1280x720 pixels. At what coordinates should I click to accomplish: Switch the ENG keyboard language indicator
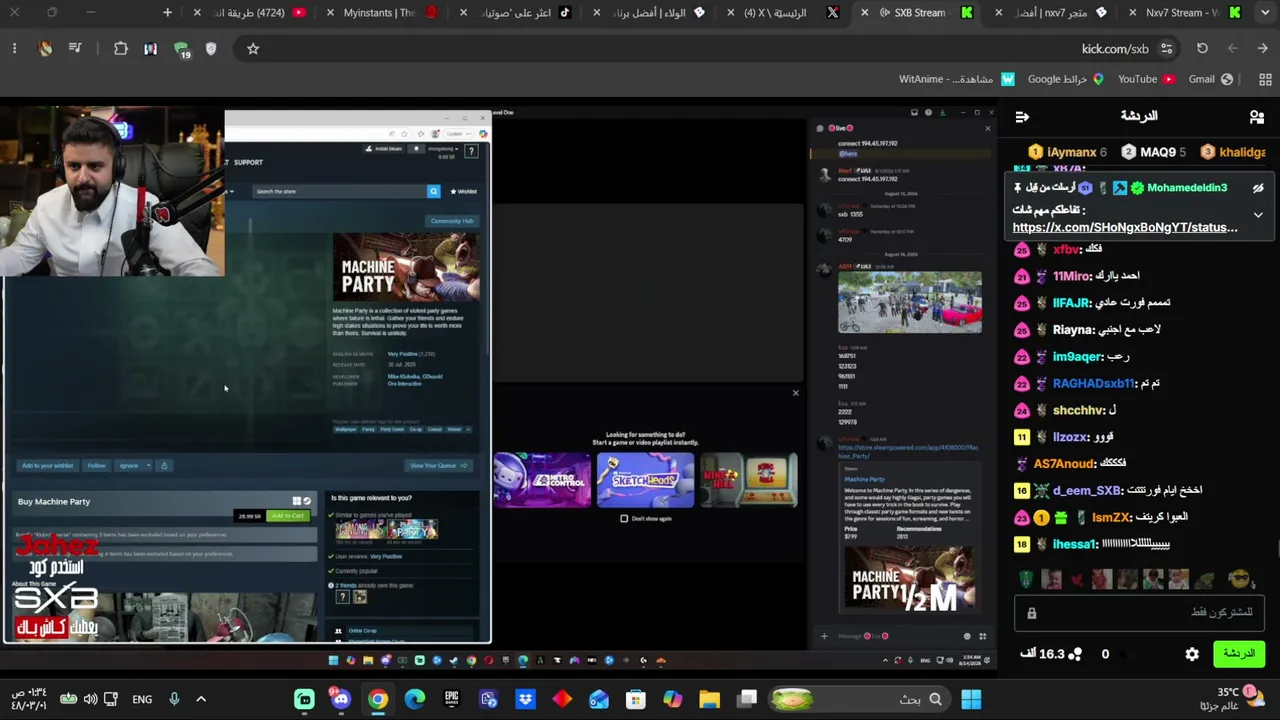coord(143,699)
